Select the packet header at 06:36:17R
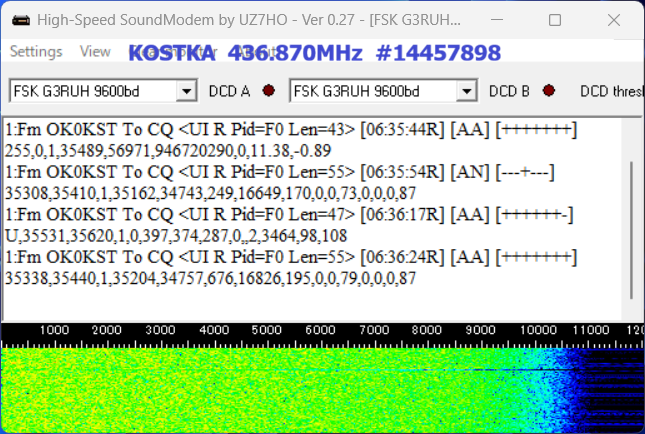Viewport: 645px width, 434px height. point(289,215)
